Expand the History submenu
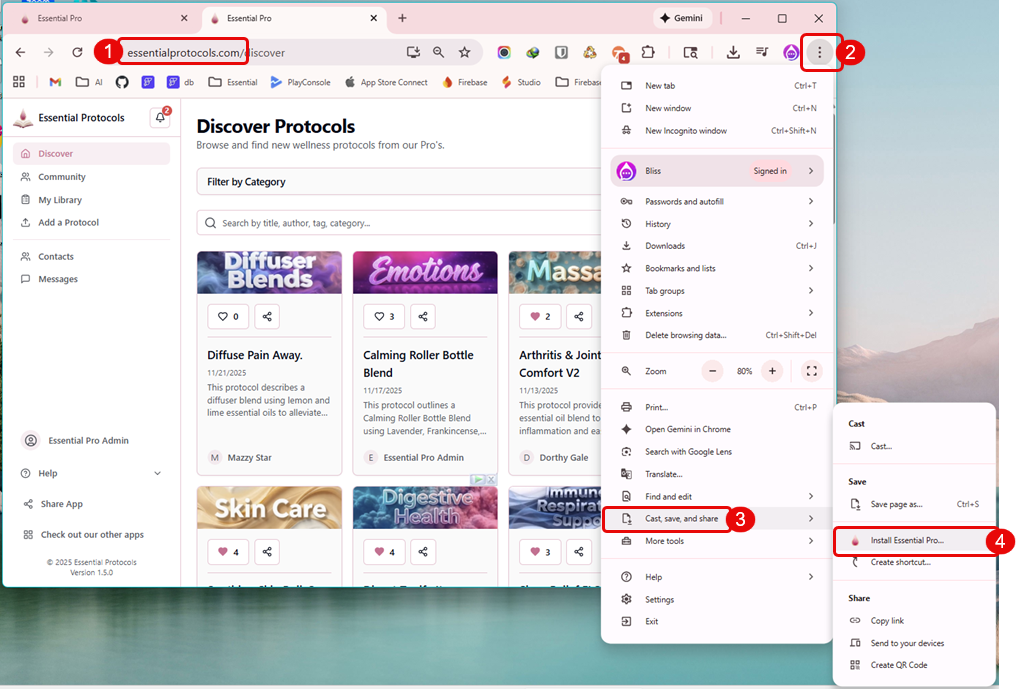 click(x=716, y=224)
